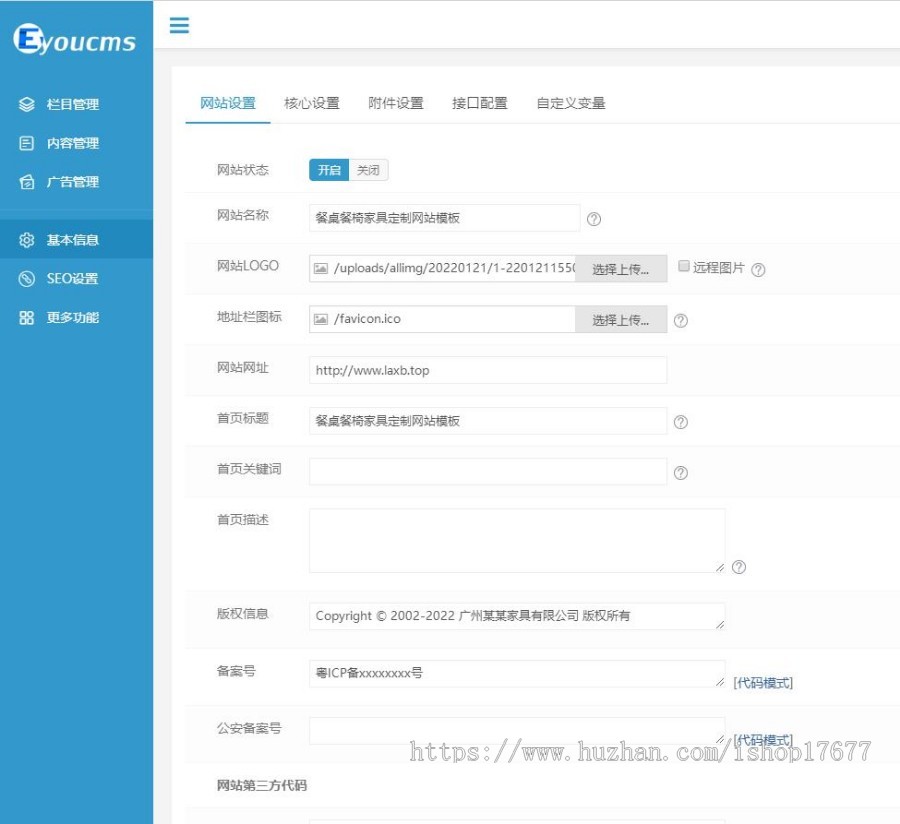The image size is (900, 824).
Task: Click image icon in 网站LOGO field
Action: 321,269
